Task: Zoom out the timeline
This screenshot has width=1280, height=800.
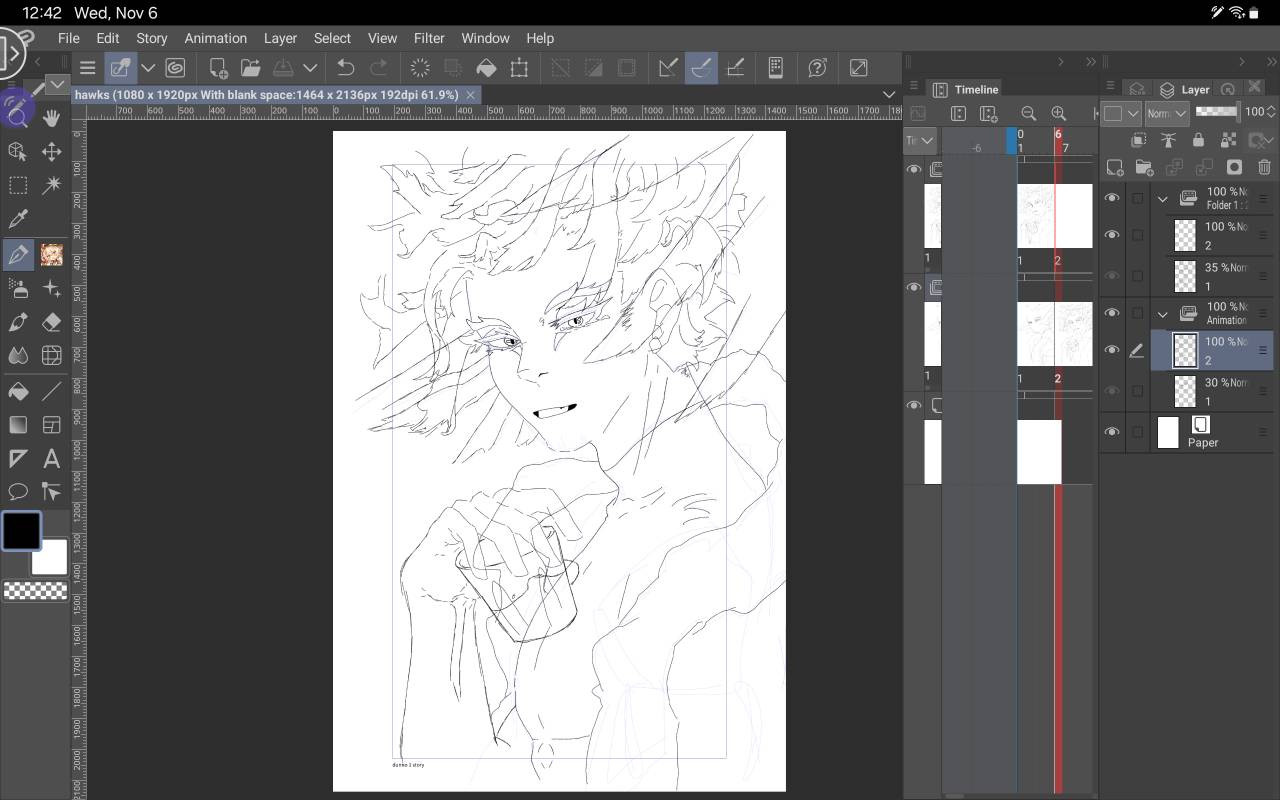Action: (x=1028, y=114)
